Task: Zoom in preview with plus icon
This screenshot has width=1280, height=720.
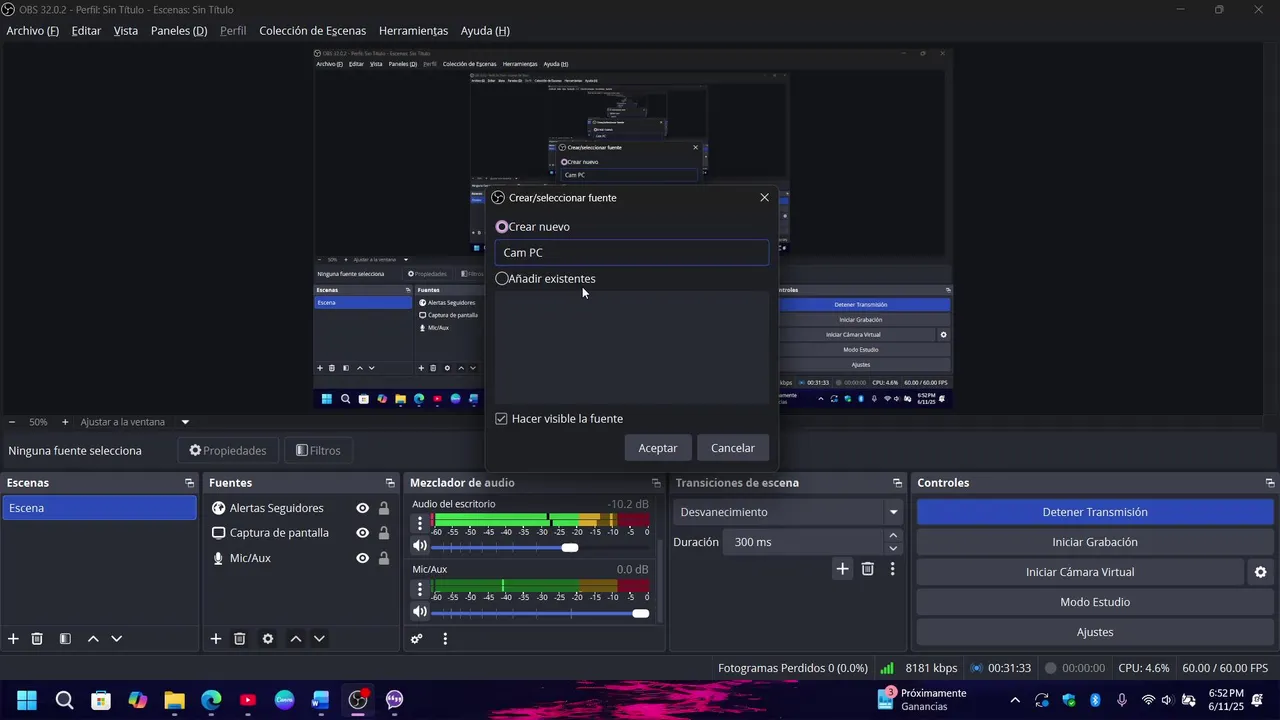Action: [65, 422]
